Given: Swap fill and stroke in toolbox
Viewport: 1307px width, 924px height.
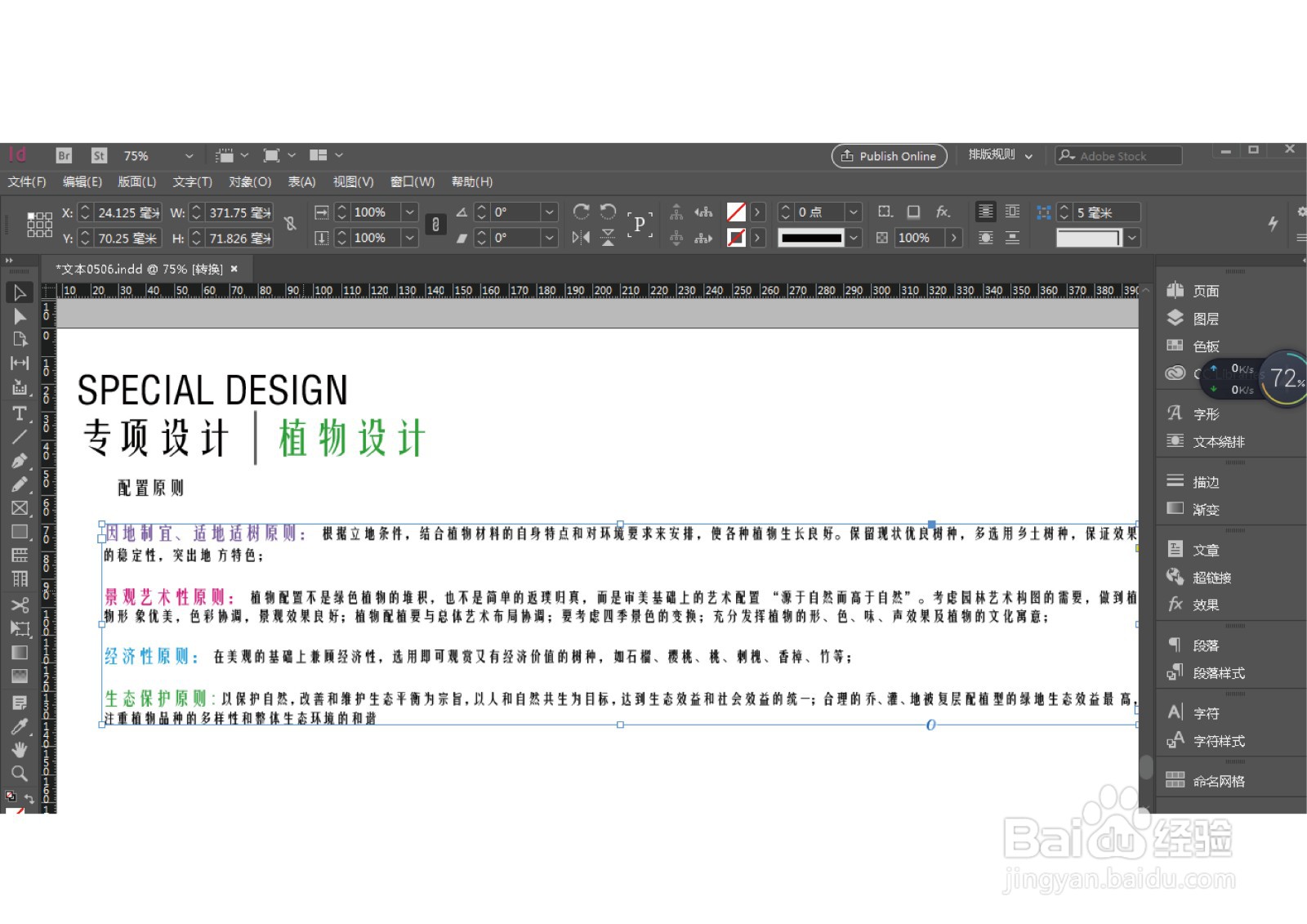Looking at the screenshot, I should [29, 799].
